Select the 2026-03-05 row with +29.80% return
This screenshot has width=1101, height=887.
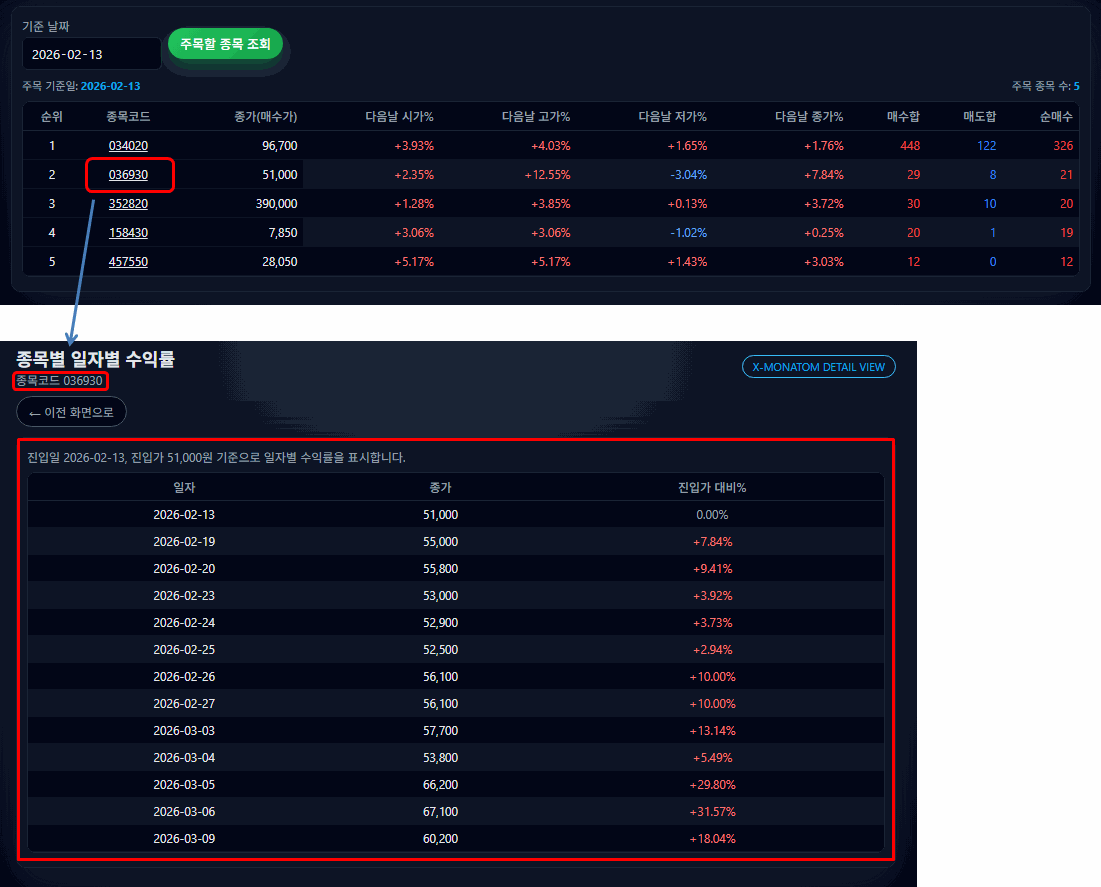tap(450, 784)
